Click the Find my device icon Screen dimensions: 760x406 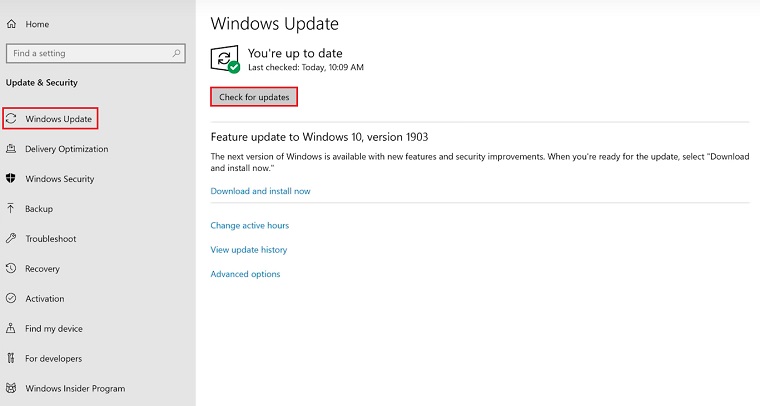click(11, 329)
